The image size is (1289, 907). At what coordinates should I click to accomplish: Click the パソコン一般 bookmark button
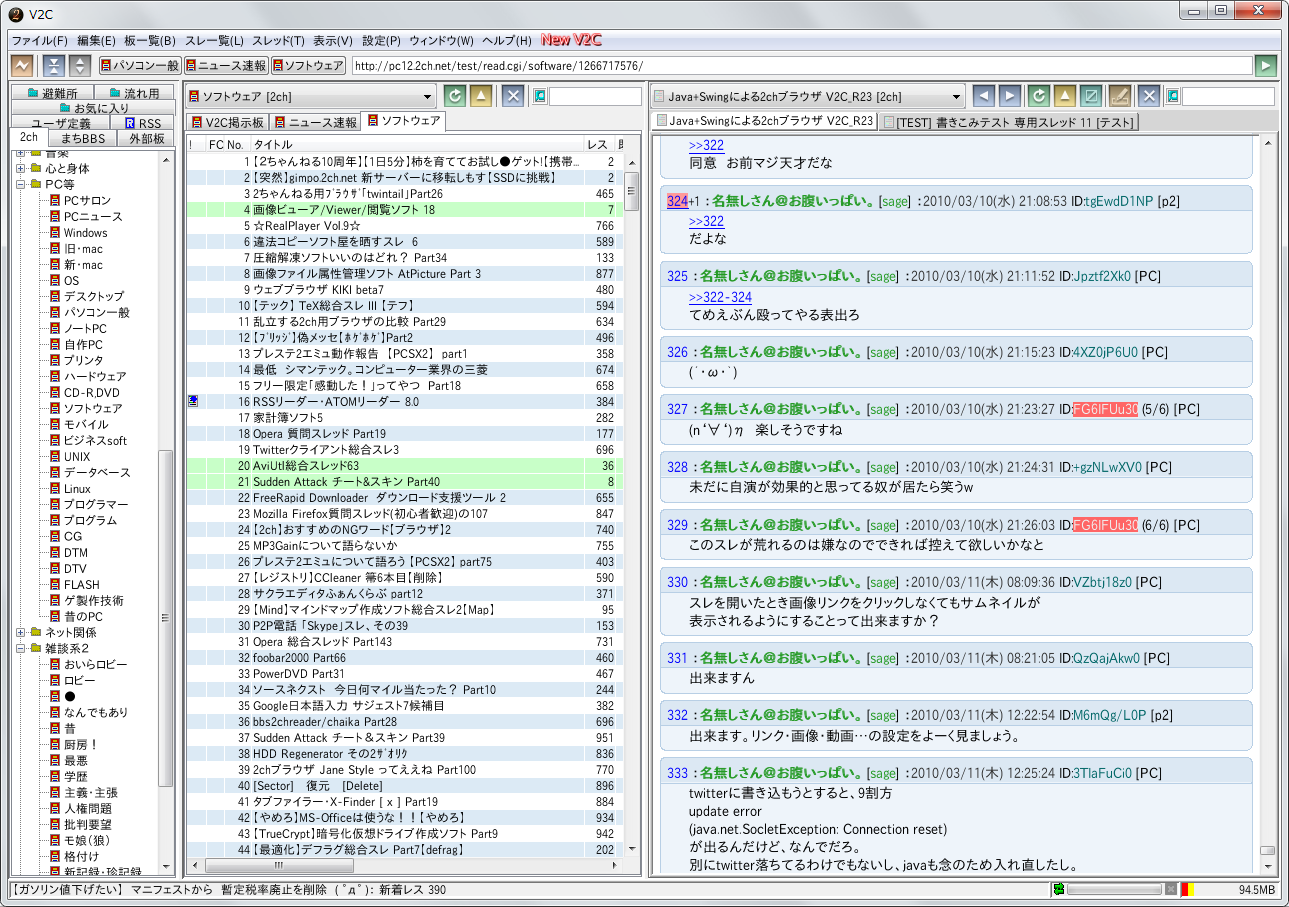coord(140,66)
